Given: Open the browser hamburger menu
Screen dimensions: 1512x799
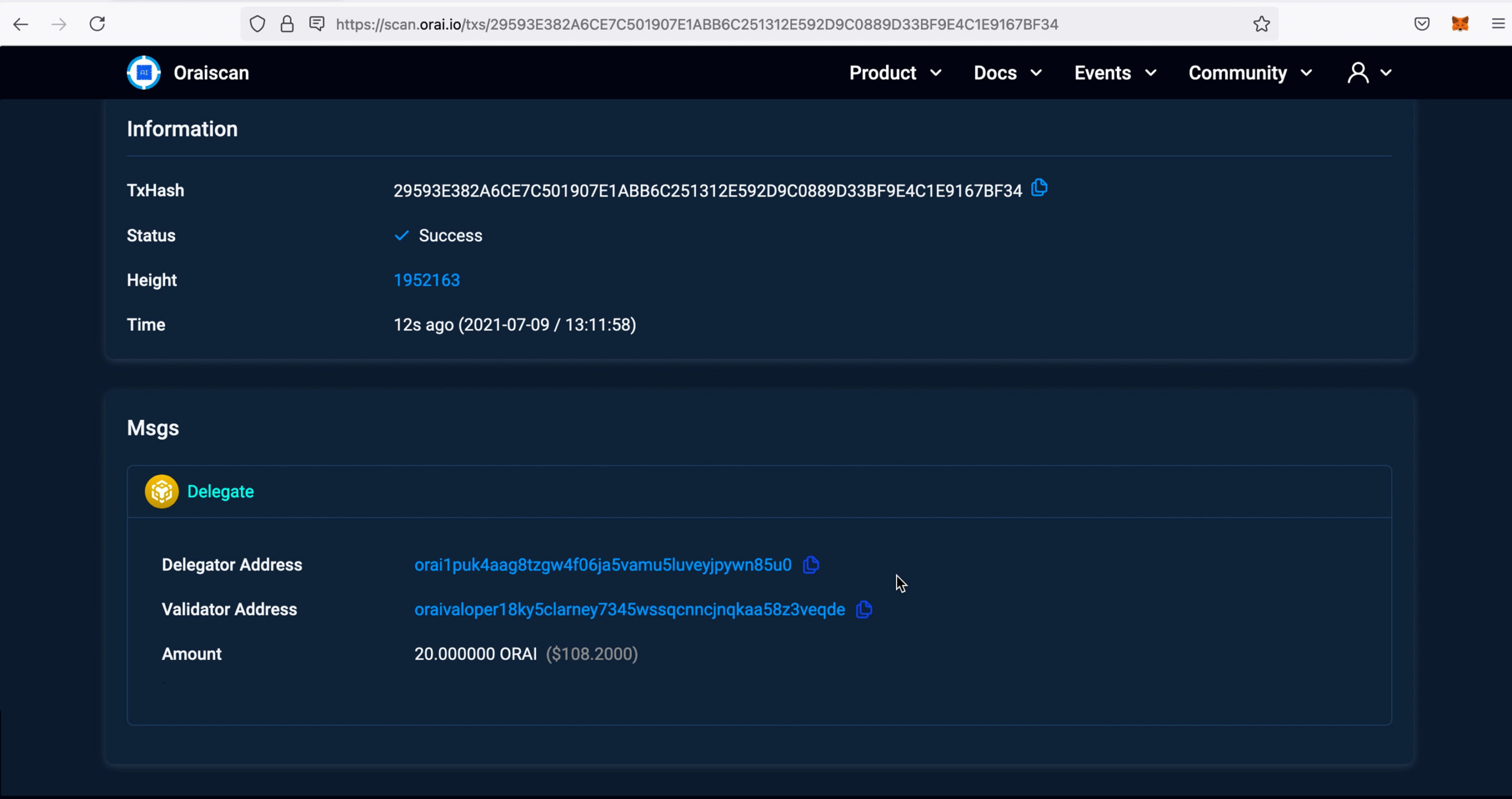Looking at the screenshot, I should coord(1498,24).
